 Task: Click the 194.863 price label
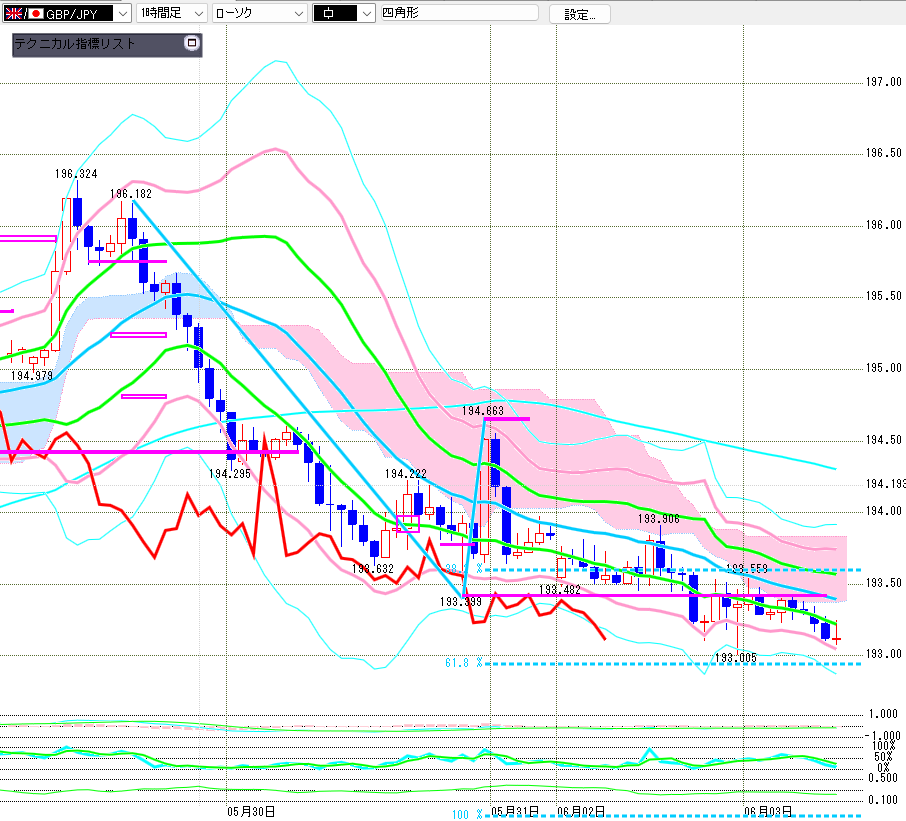pyautogui.click(x=483, y=411)
